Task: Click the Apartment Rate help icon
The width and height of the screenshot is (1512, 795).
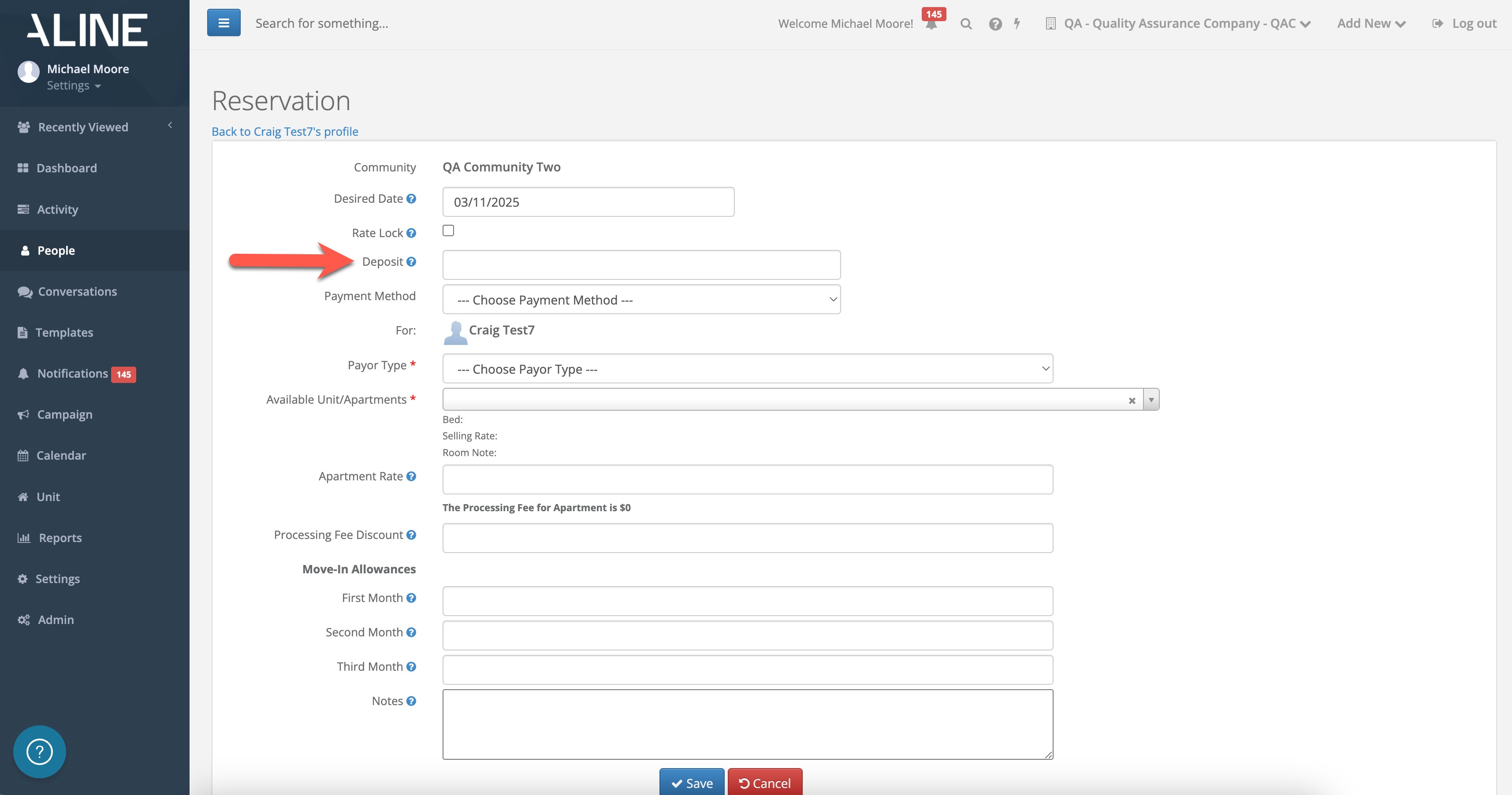Action: pyautogui.click(x=411, y=476)
